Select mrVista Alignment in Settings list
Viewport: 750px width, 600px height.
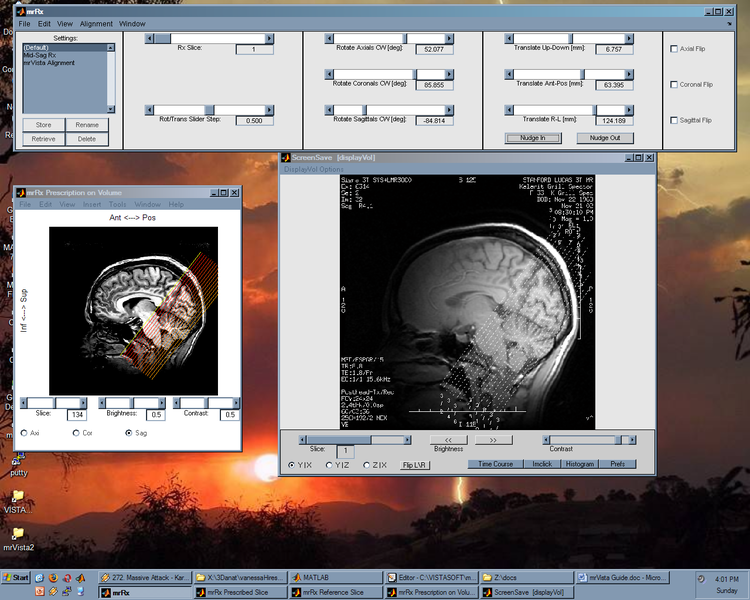51,62
